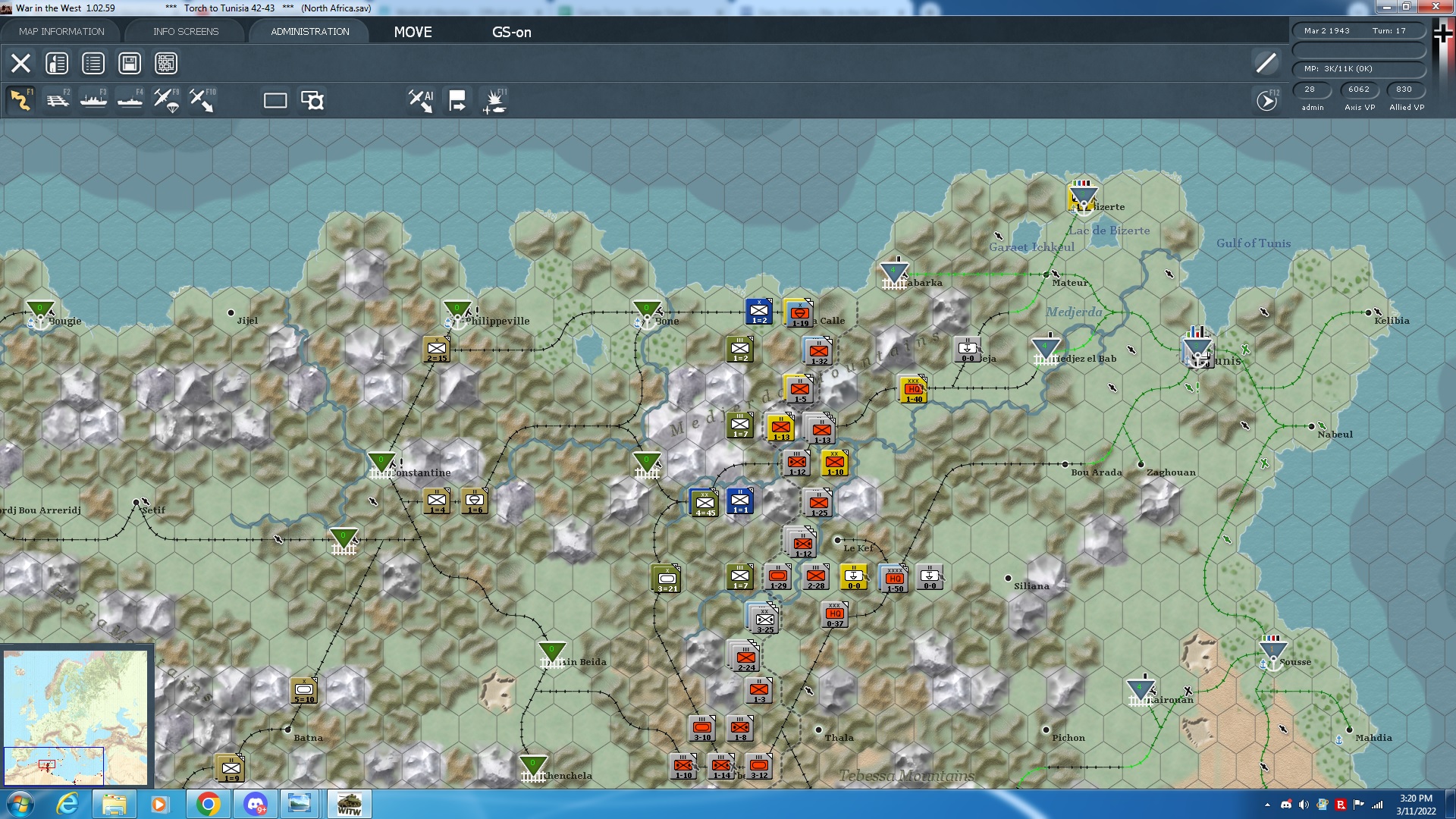Click the Europe minimap thumbnail
The width and height of the screenshot is (1456, 819).
[76, 717]
